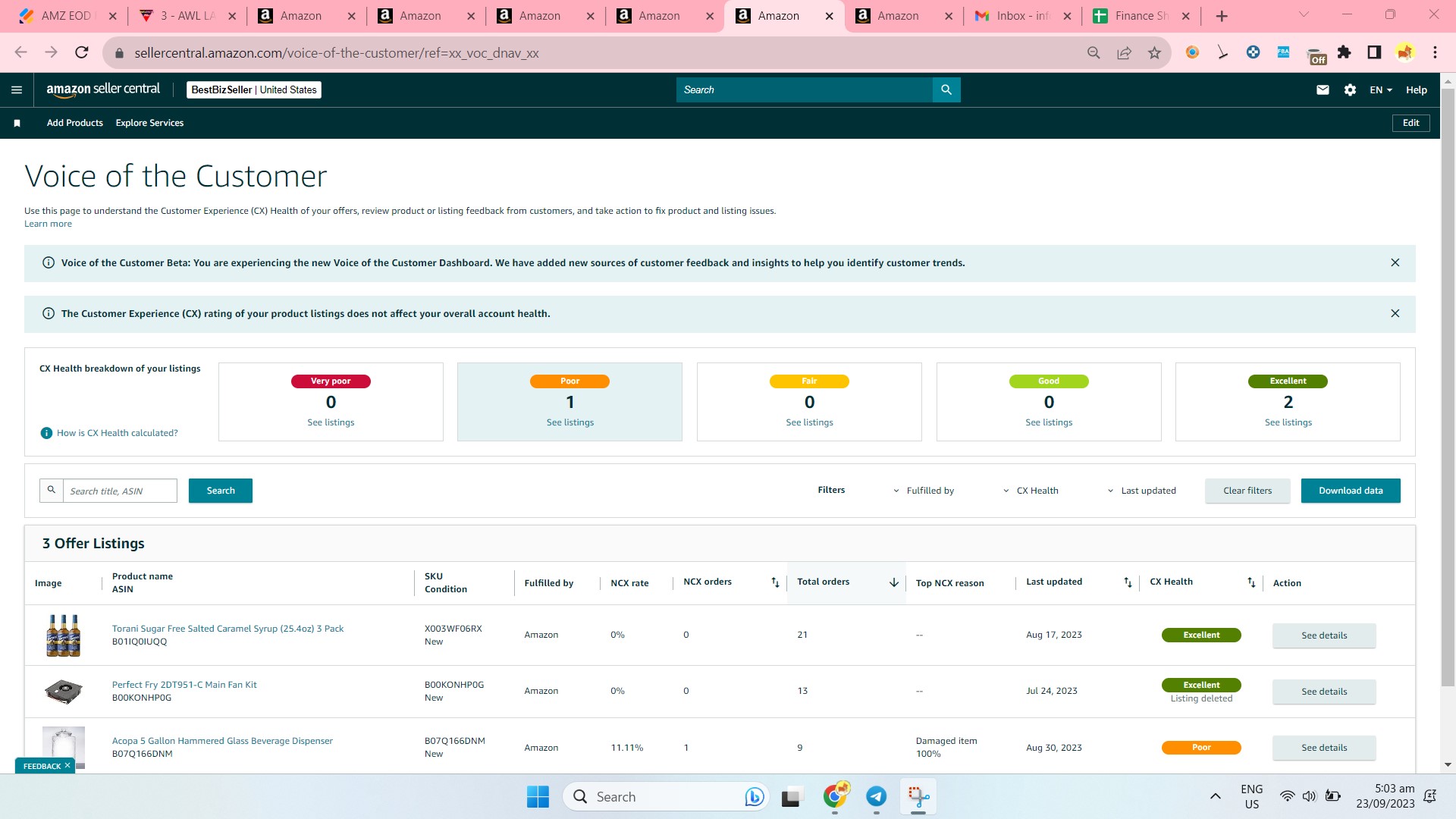This screenshot has width=1456, height=819.
Task: Focus the Seller Central header search box
Action: pyautogui.click(x=804, y=89)
